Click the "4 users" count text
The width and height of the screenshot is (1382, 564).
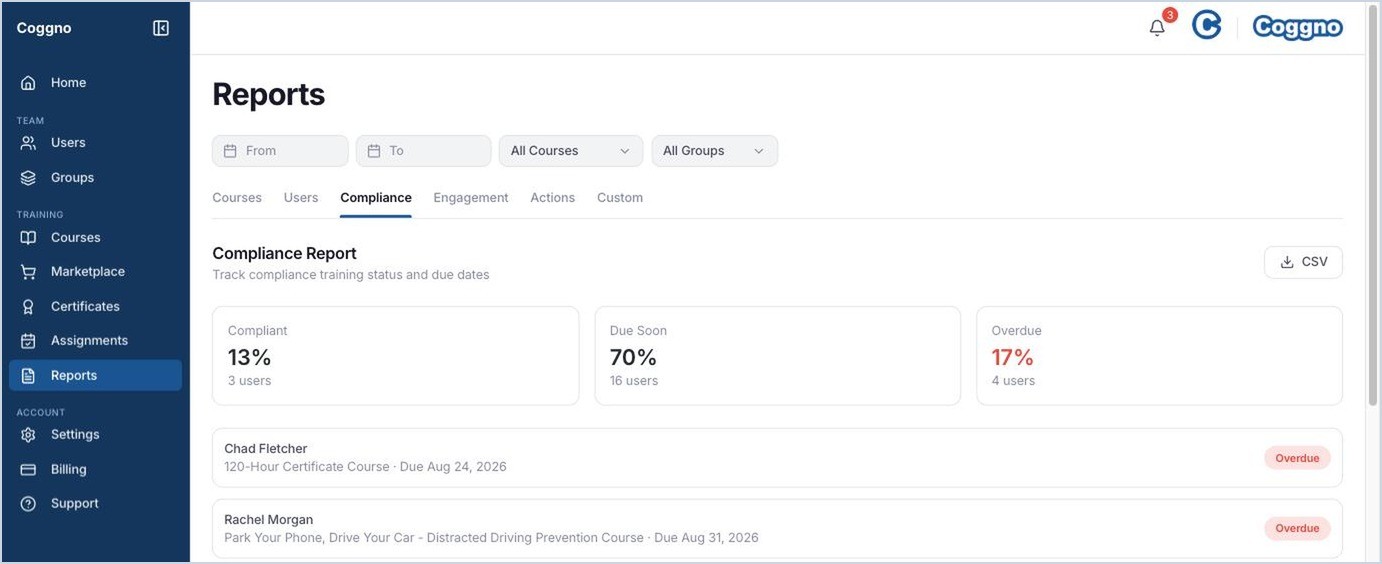(1013, 381)
